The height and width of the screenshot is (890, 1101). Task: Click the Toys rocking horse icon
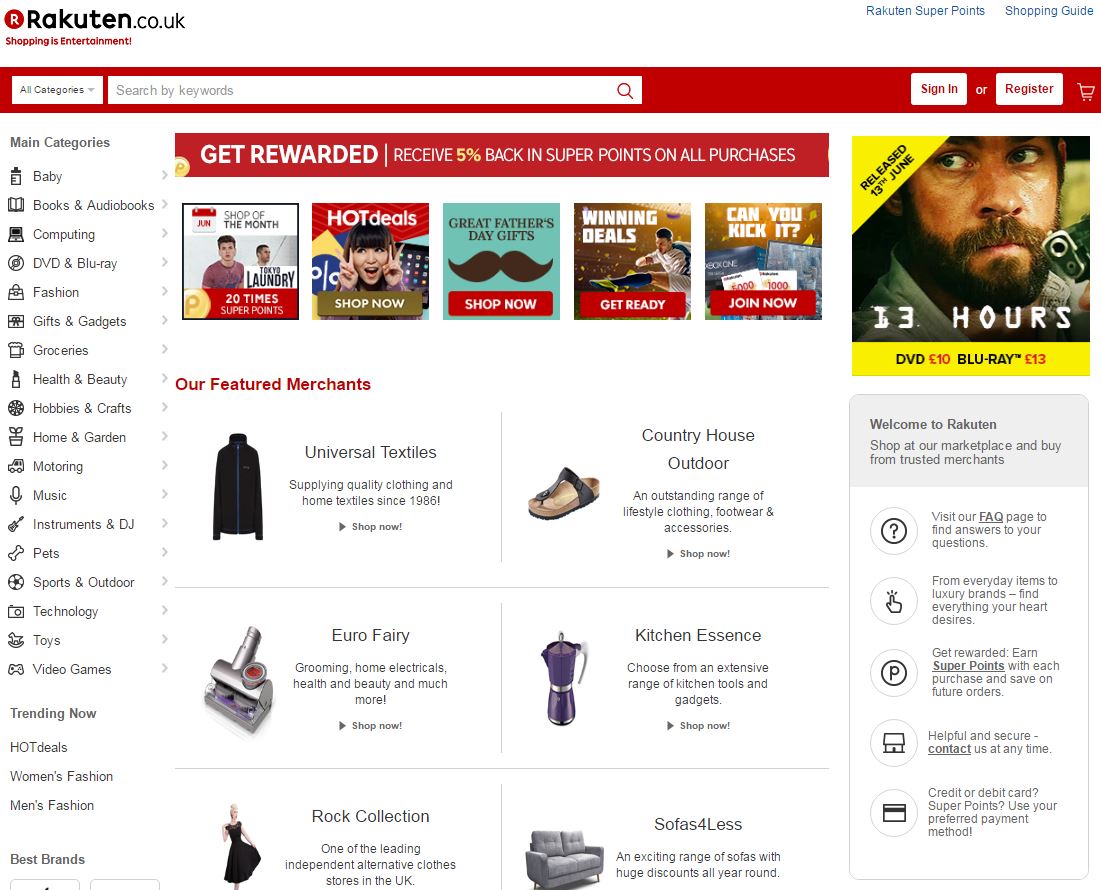(x=15, y=640)
